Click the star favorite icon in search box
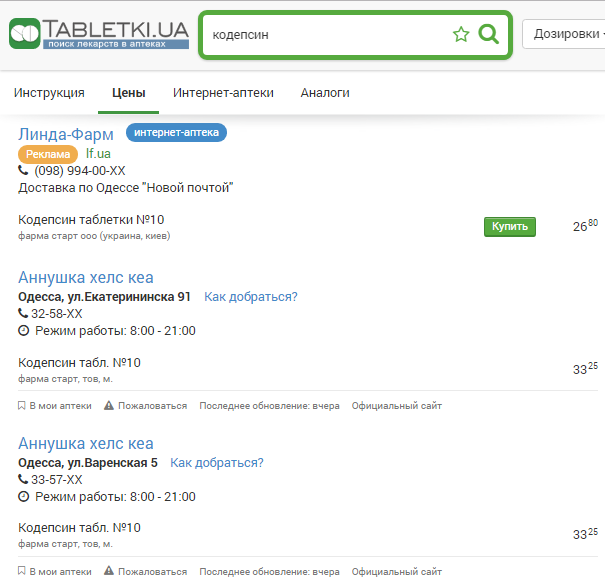The height and width of the screenshot is (588, 605). coord(461,35)
